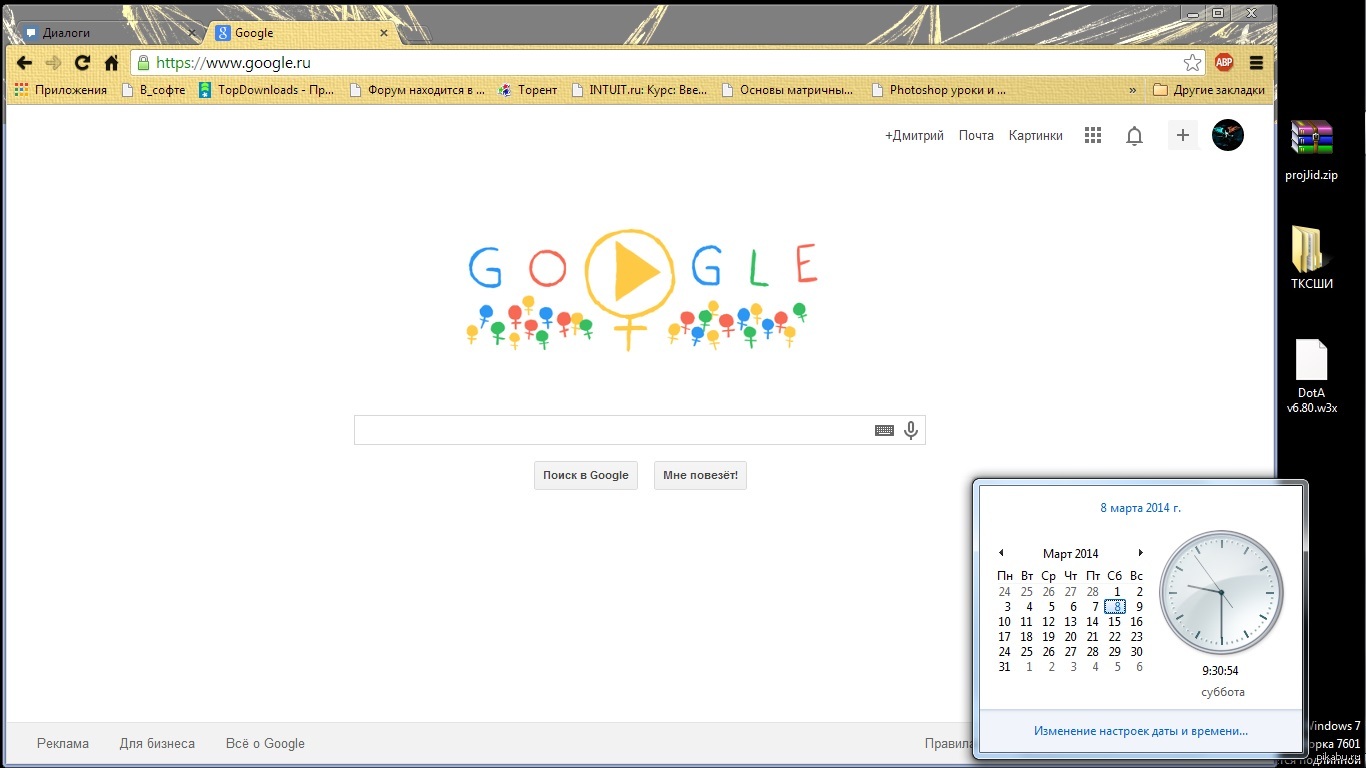Screen dimensions: 1366x768
Task: Select March 15 in the calendar
Action: pyautogui.click(x=1114, y=621)
